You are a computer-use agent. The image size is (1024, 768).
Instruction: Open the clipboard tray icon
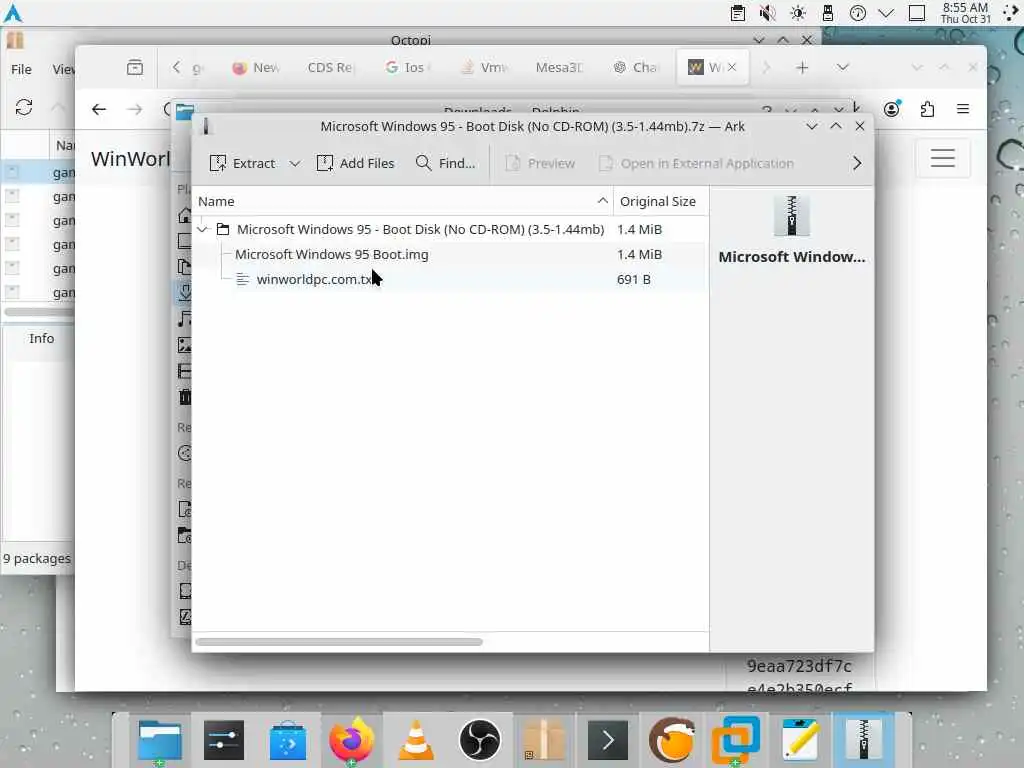click(x=738, y=13)
